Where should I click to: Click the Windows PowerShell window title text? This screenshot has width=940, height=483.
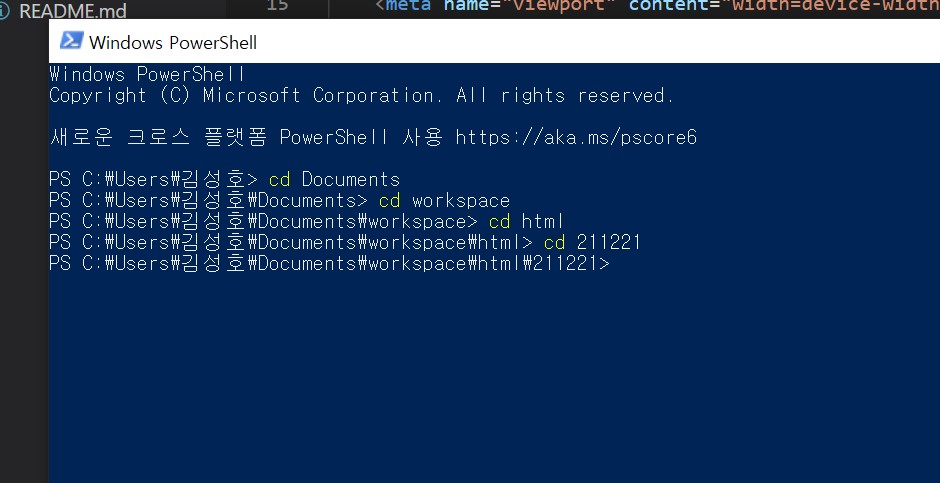(173, 43)
